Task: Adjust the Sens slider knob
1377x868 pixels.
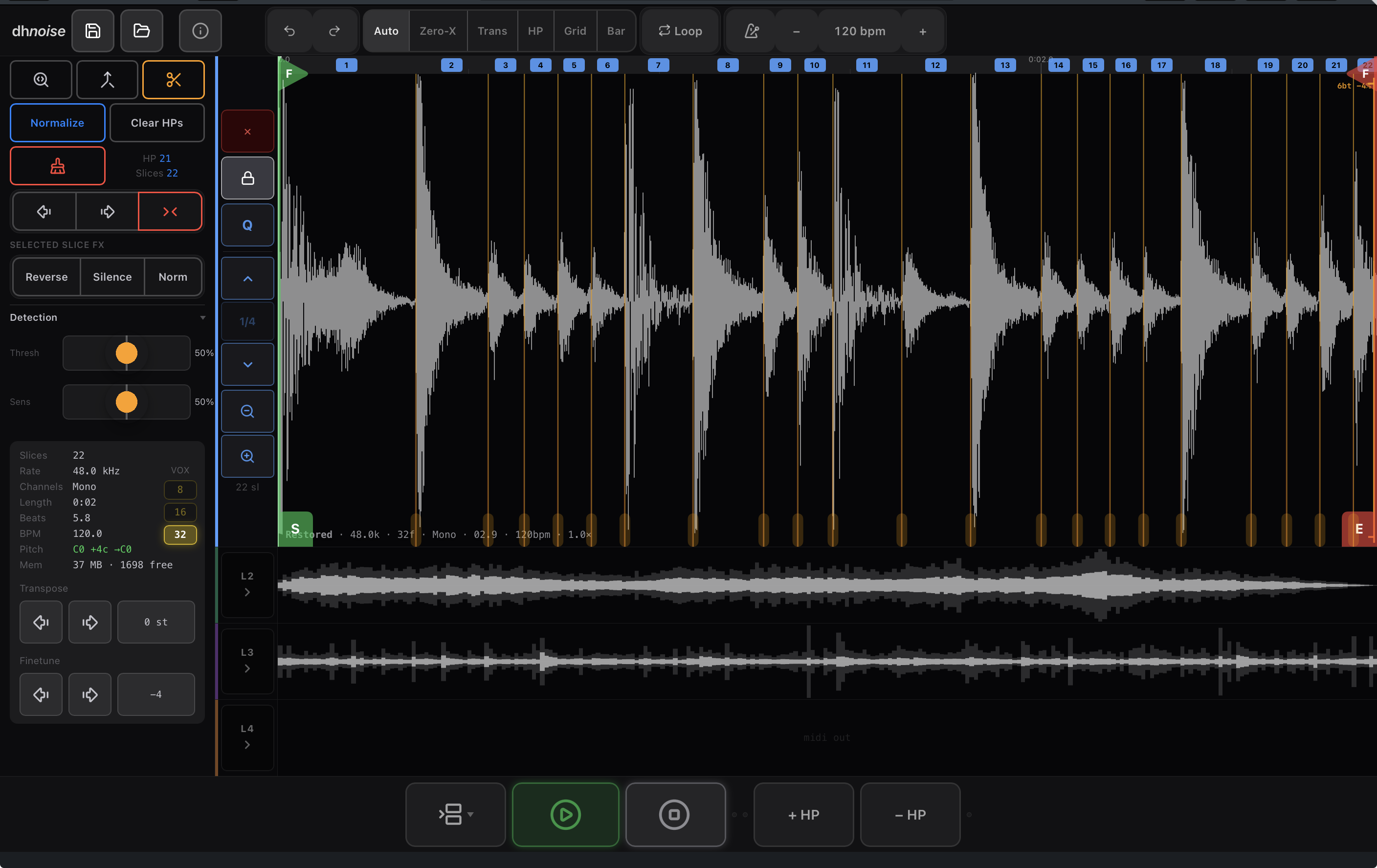Action: 126,402
